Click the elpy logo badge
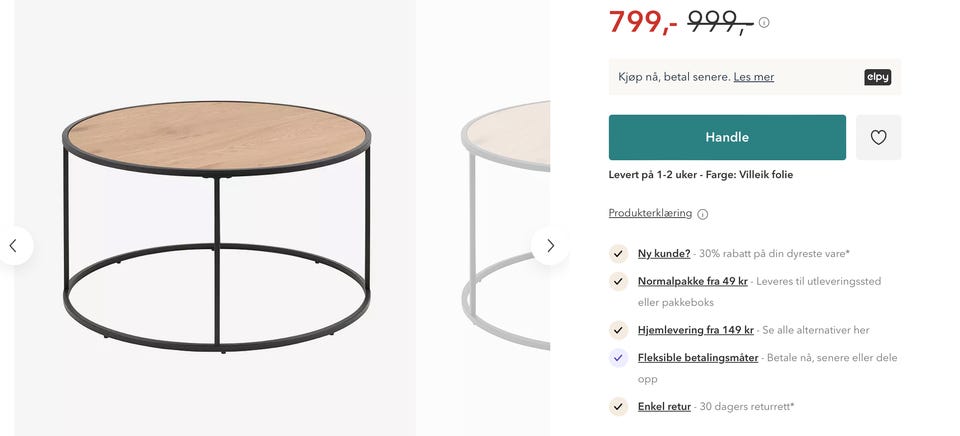Screen dimensions: 960x436 point(877,77)
